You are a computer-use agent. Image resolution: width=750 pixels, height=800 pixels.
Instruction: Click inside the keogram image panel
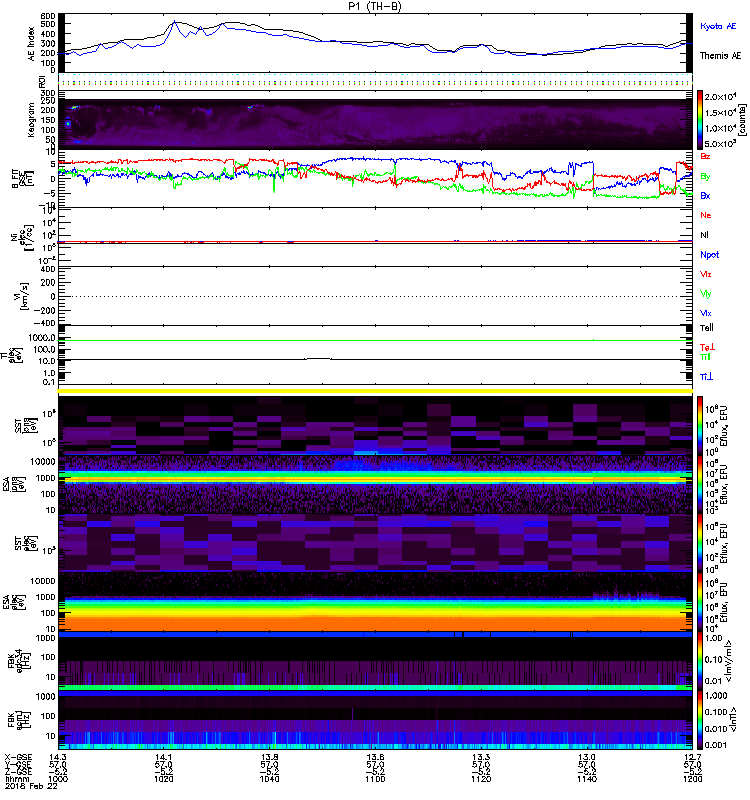(377, 119)
